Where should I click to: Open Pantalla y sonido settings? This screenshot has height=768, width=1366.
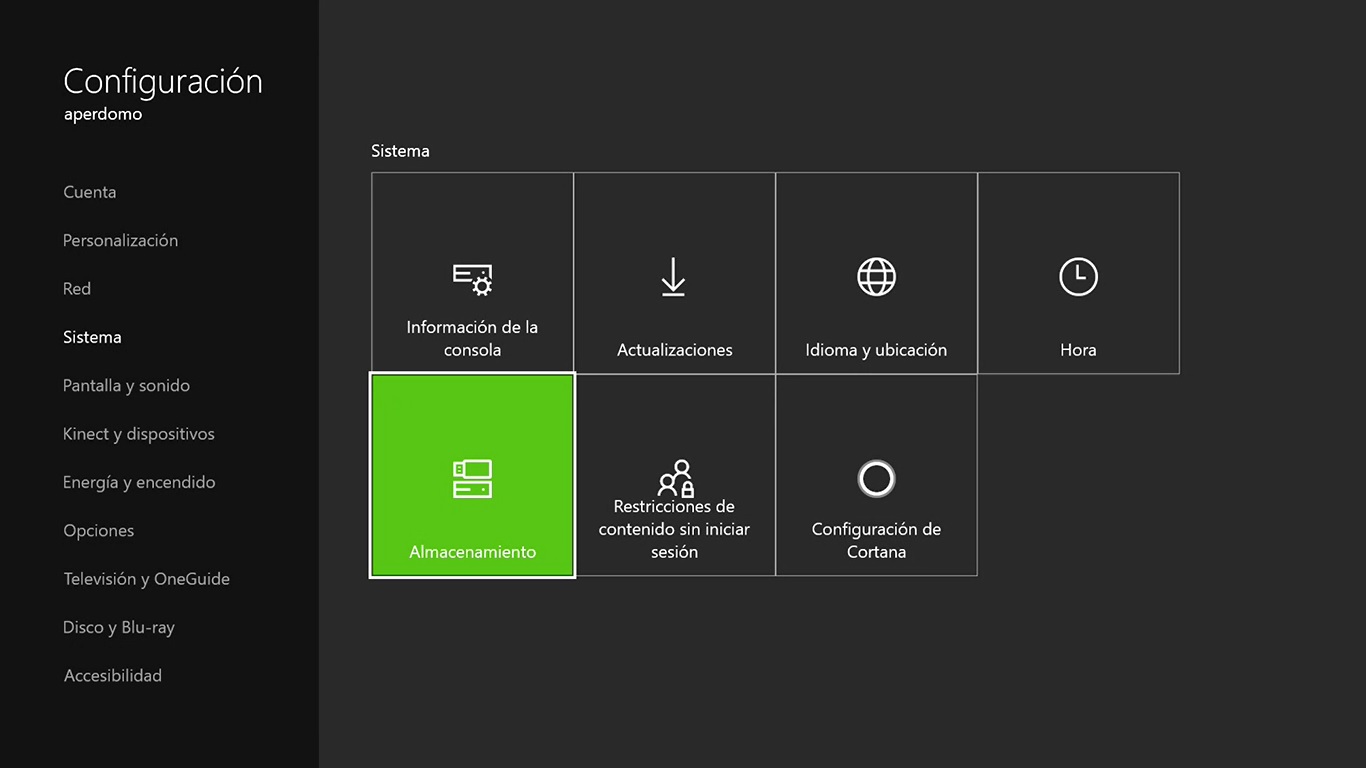126,385
